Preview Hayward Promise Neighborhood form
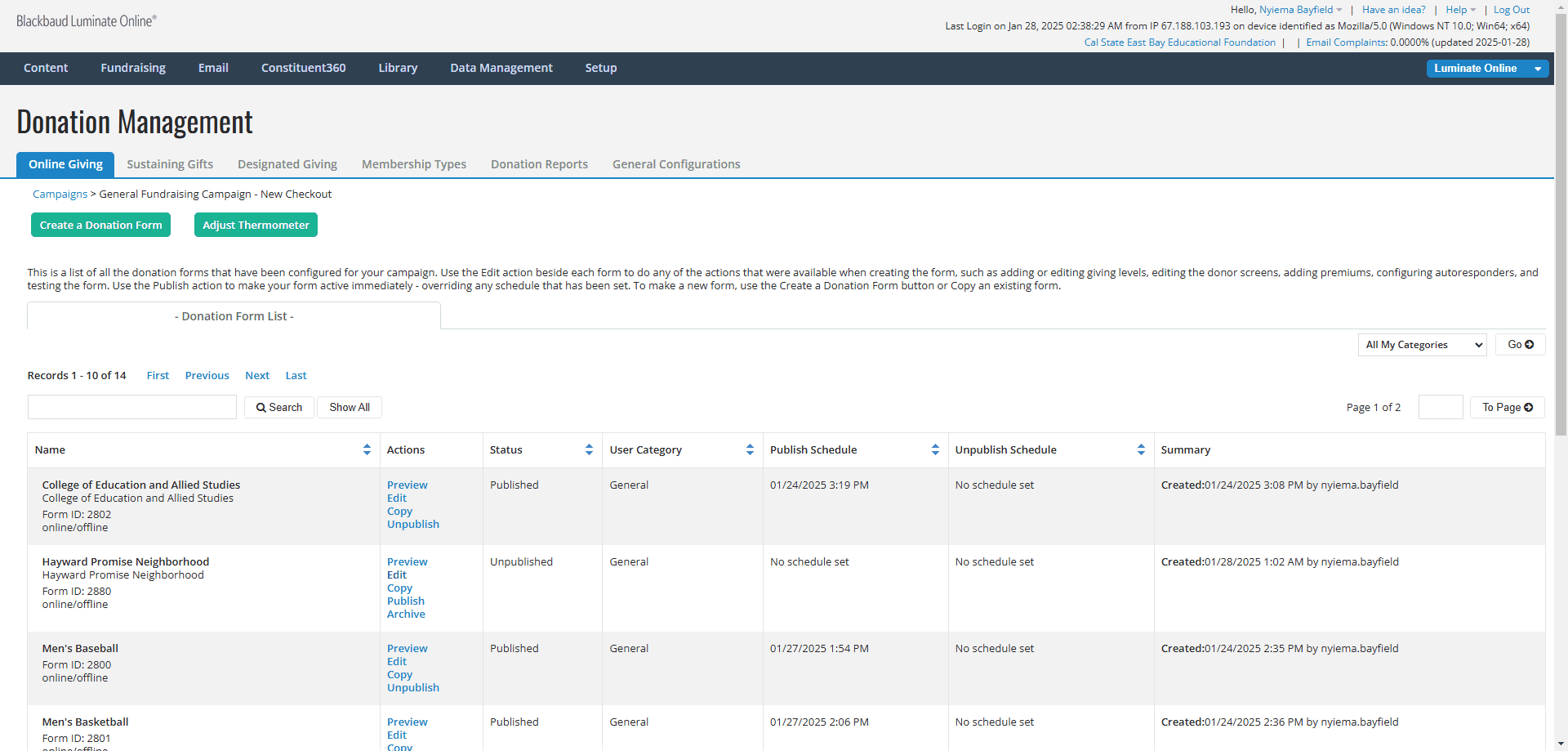The width and height of the screenshot is (1568, 751). (408, 561)
